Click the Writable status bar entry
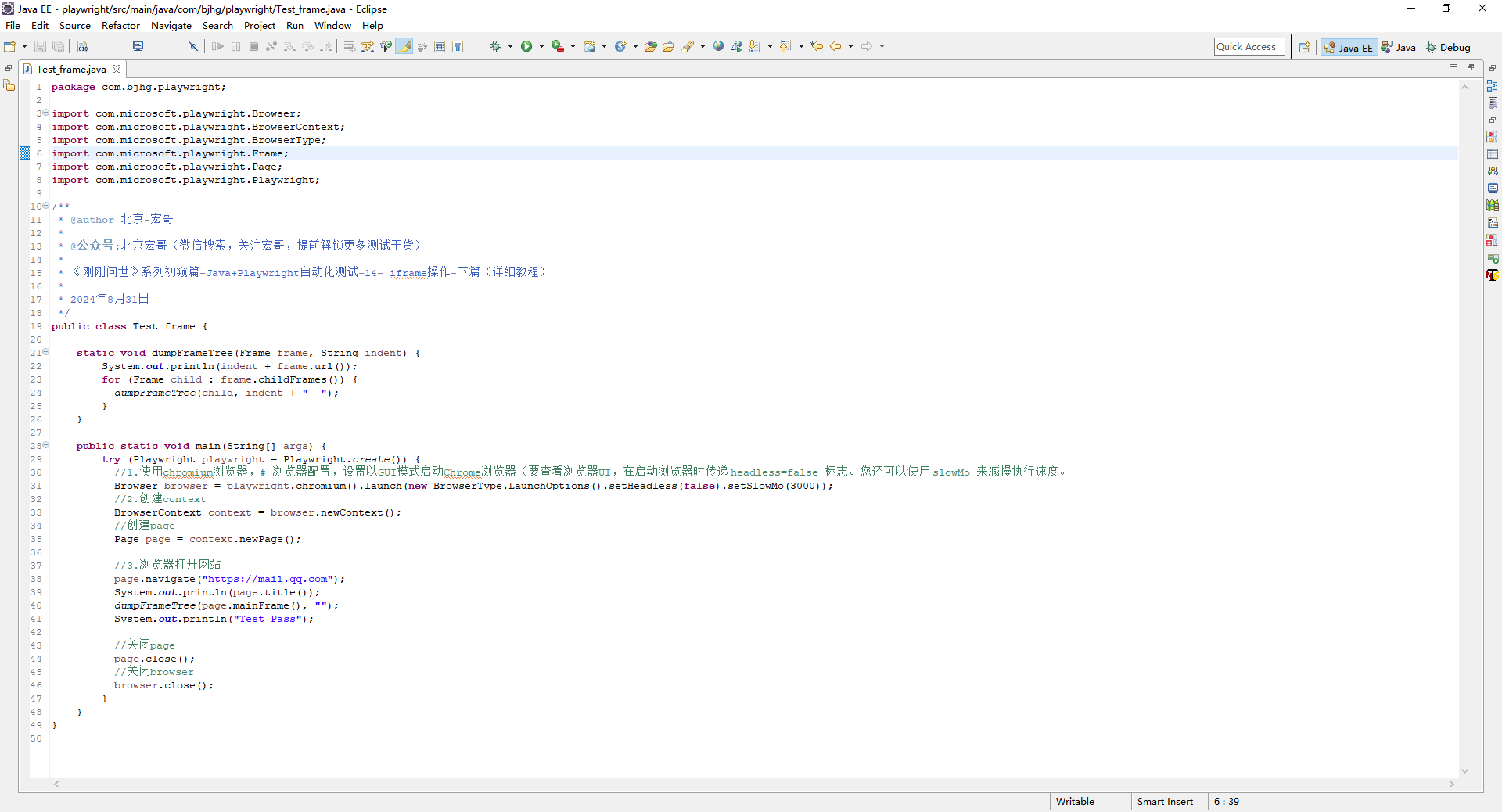The width and height of the screenshot is (1502, 812). click(x=1075, y=802)
